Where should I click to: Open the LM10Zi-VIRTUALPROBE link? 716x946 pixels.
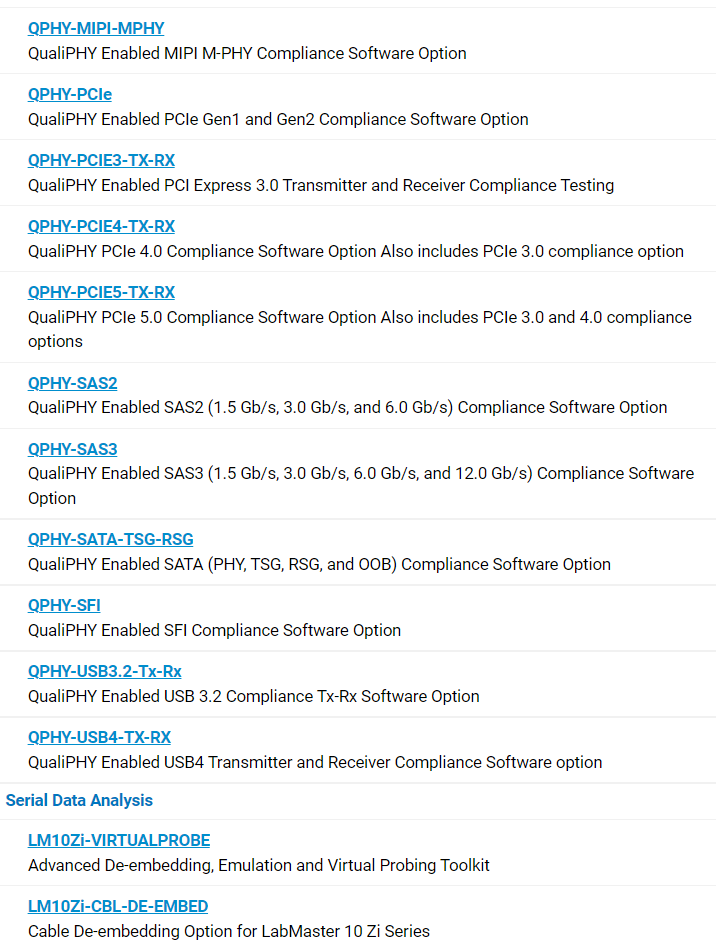pos(119,840)
